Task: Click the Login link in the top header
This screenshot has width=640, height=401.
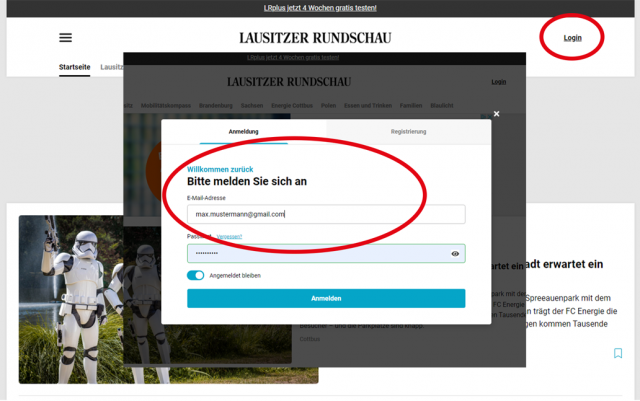Action: click(572, 38)
